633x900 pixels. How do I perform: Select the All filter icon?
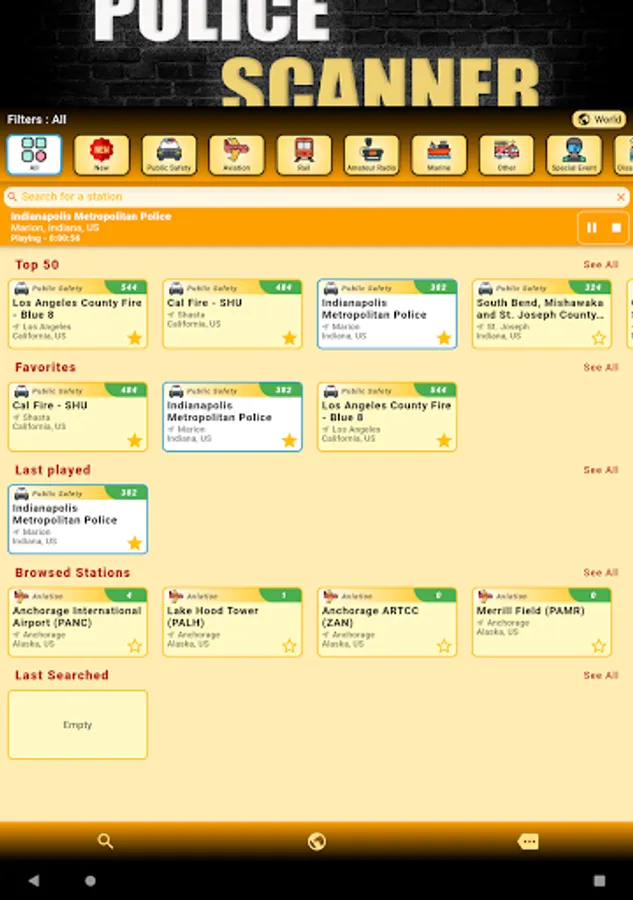(x=34, y=154)
